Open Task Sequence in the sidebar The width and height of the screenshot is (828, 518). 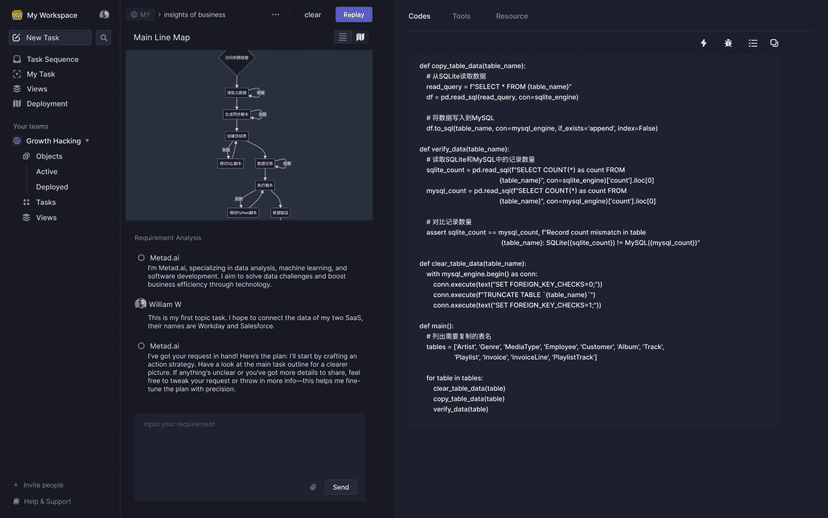(52, 59)
